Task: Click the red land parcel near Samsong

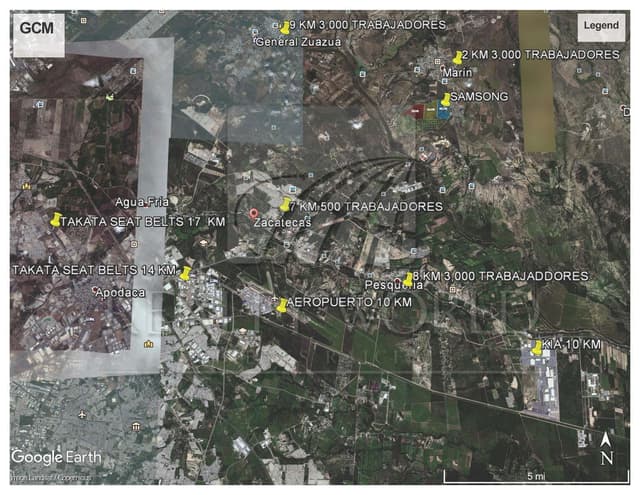Action: coord(415,112)
